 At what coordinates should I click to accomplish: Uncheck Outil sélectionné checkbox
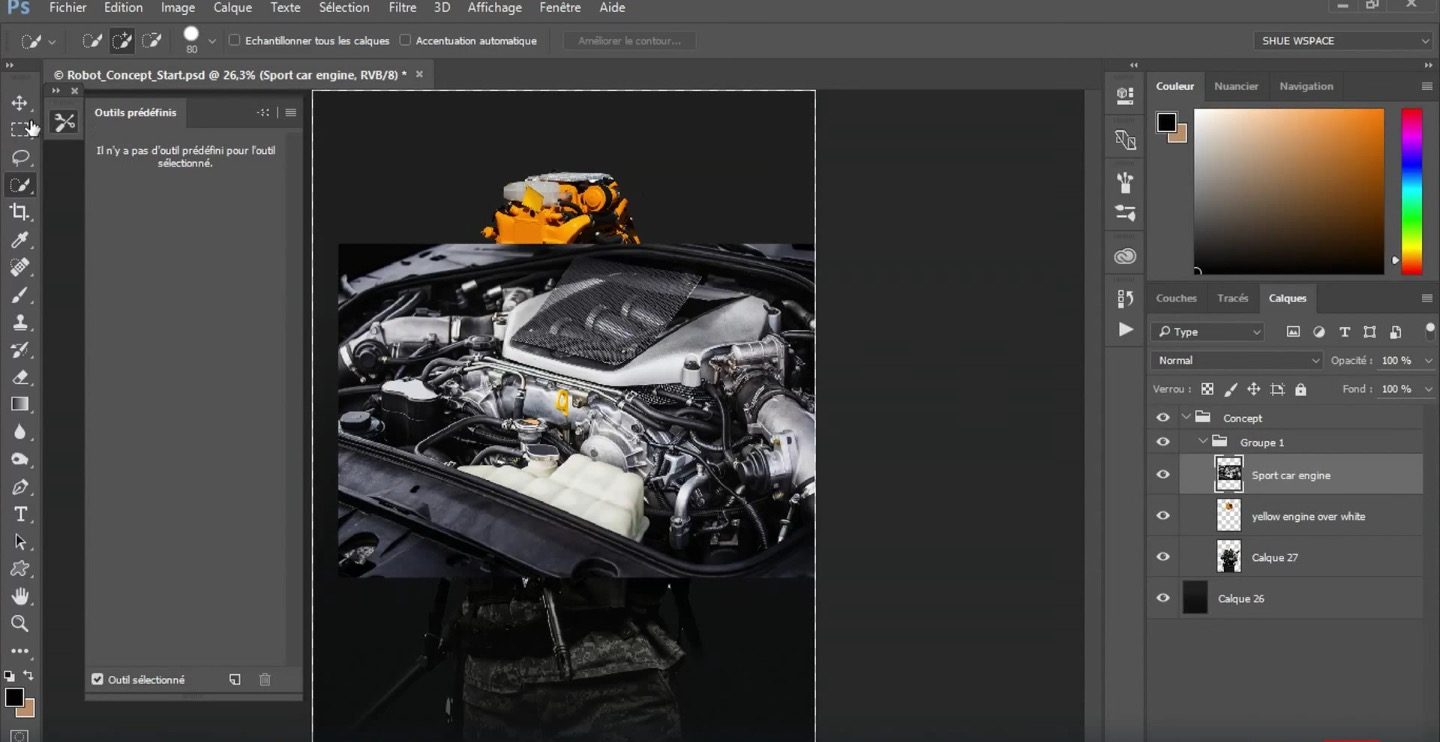tap(97, 679)
